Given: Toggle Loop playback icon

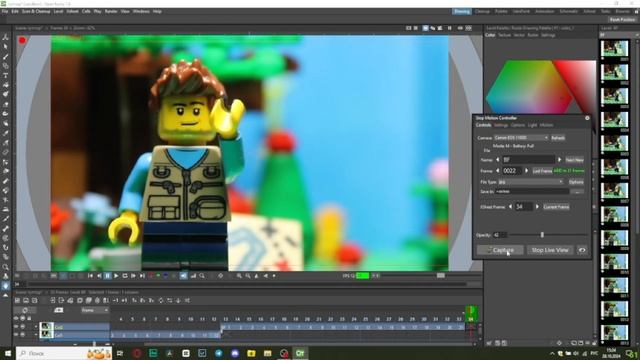Looking at the screenshot, I should pos(125,276).
